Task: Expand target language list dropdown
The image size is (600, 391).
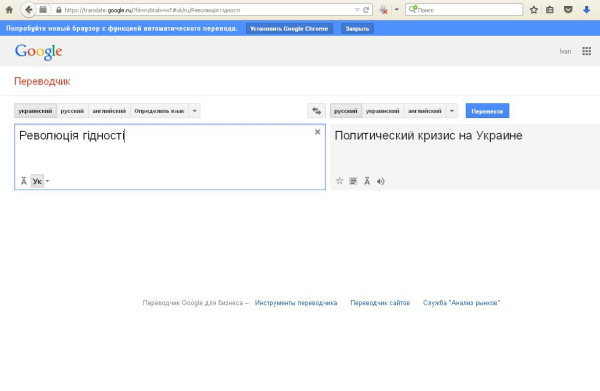Action: (452, 111)
